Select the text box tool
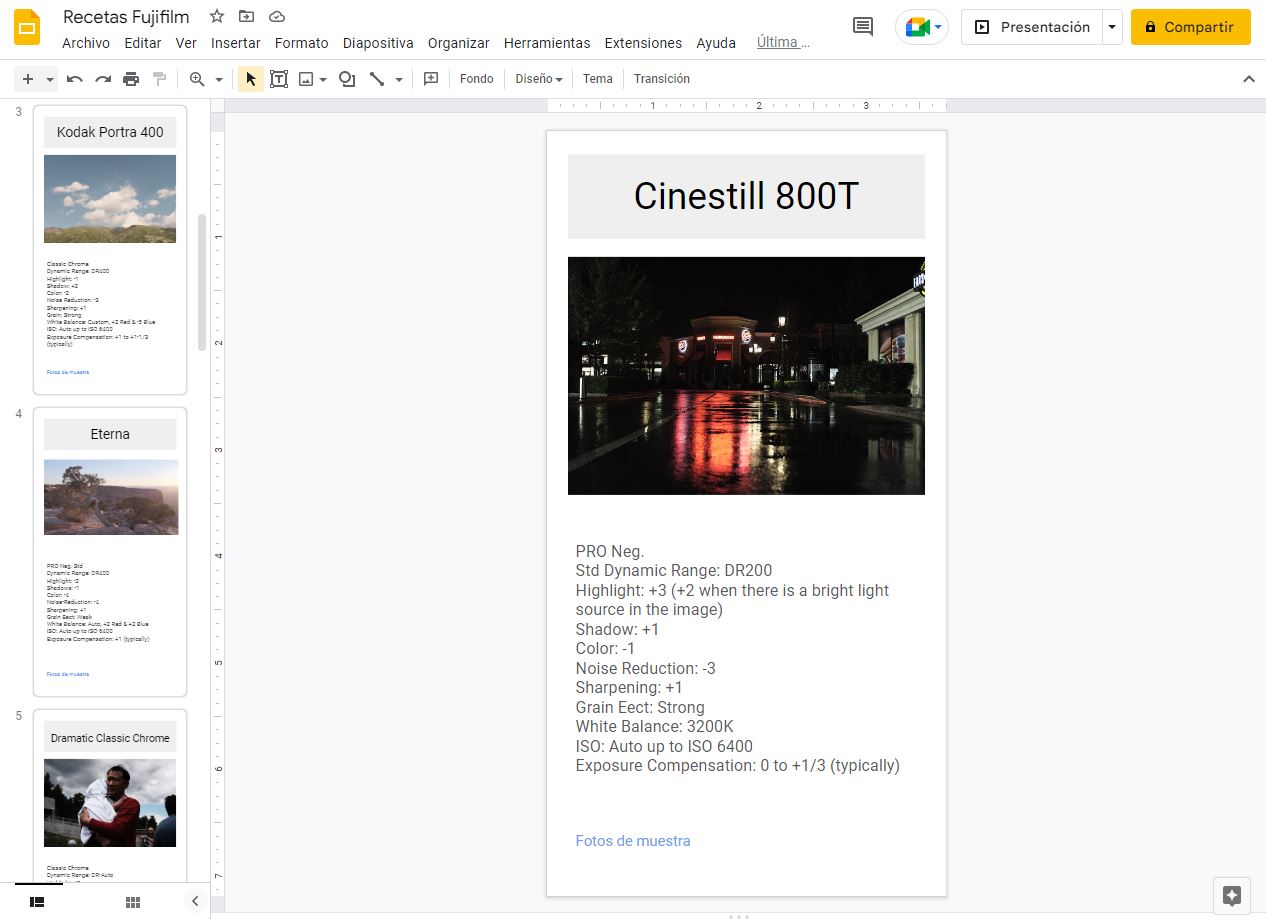This screenshot has height=919, width=1266. click(279, 79)
